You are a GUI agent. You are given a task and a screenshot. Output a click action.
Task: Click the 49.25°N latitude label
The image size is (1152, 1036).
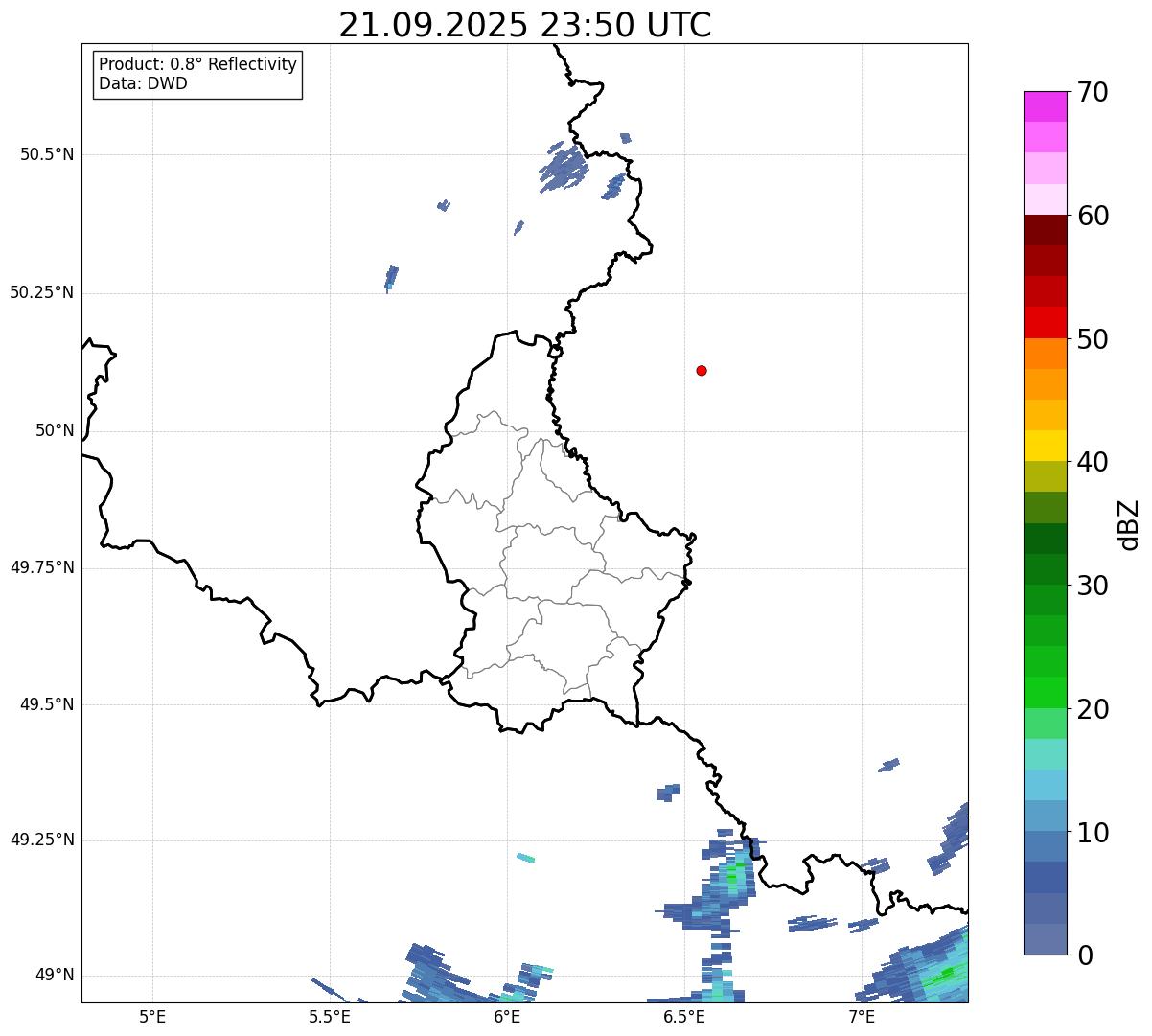click(42, 840)
